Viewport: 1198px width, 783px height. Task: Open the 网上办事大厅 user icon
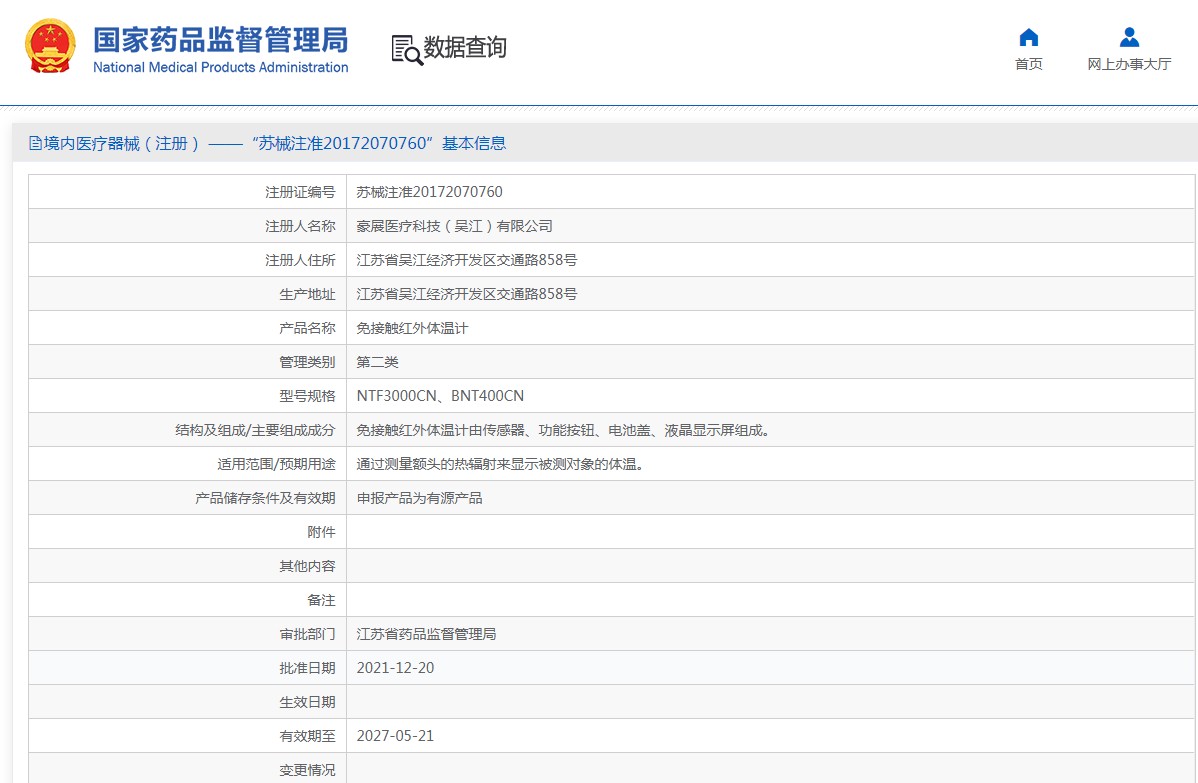pyautogui.click(x=1128, y=37)
